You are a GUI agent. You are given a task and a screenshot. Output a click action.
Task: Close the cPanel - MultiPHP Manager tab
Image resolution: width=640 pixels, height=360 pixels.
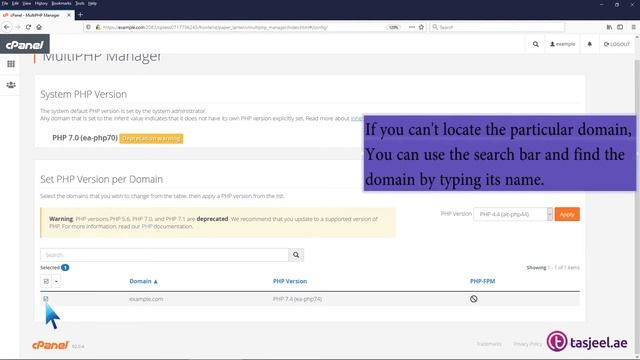click(69, 15)
